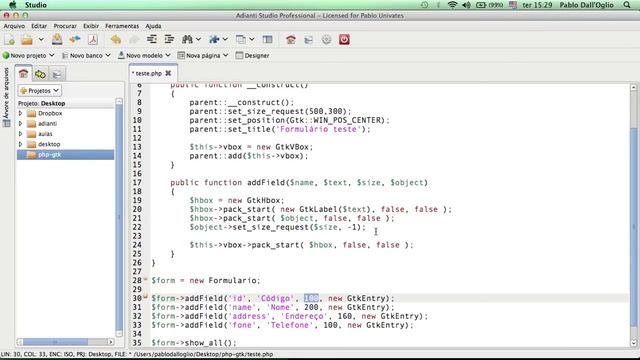Click the greyed redo arrow icon
640x360 pixels.
coord(134,40)
